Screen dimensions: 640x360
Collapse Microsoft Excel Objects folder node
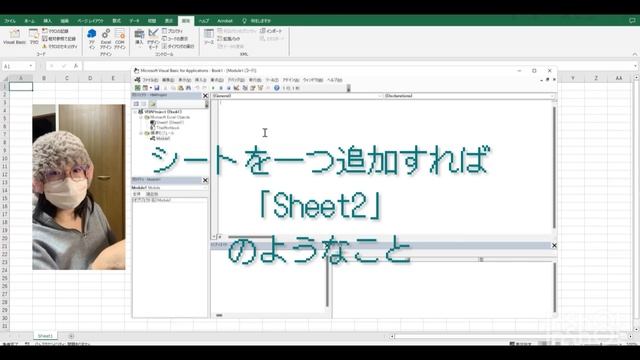click(141, 117)
